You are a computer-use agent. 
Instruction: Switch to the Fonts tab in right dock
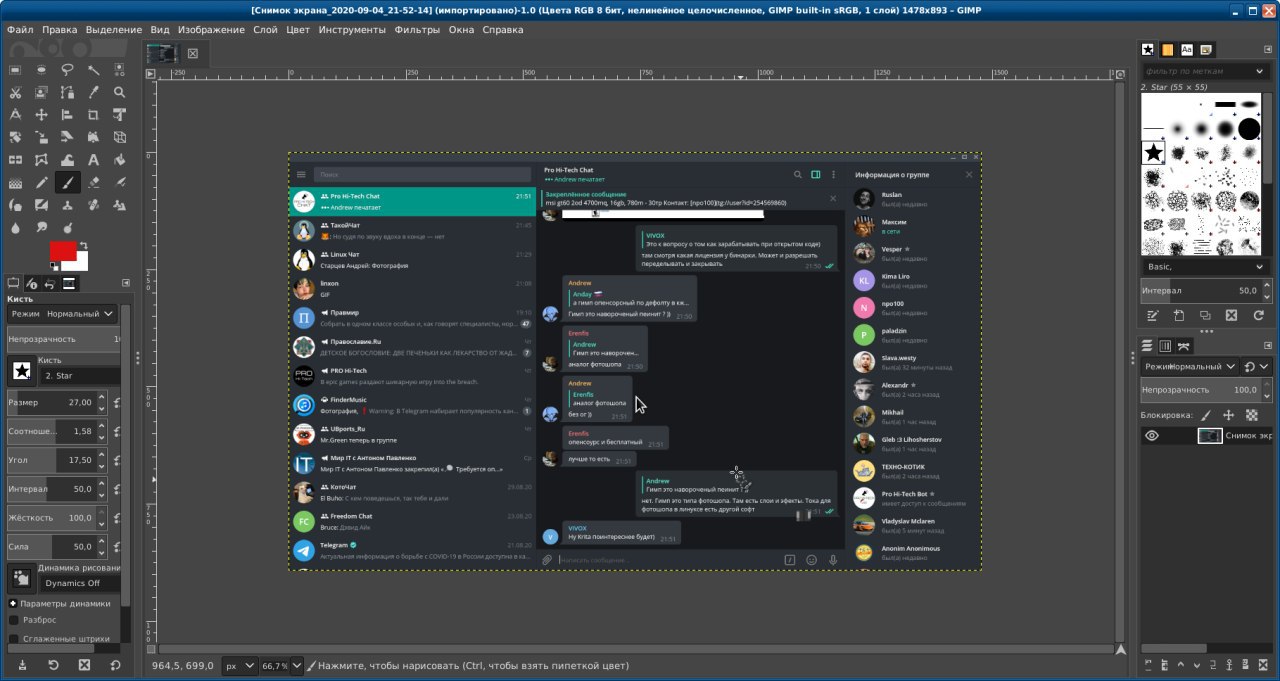[x=1186, y=49]
